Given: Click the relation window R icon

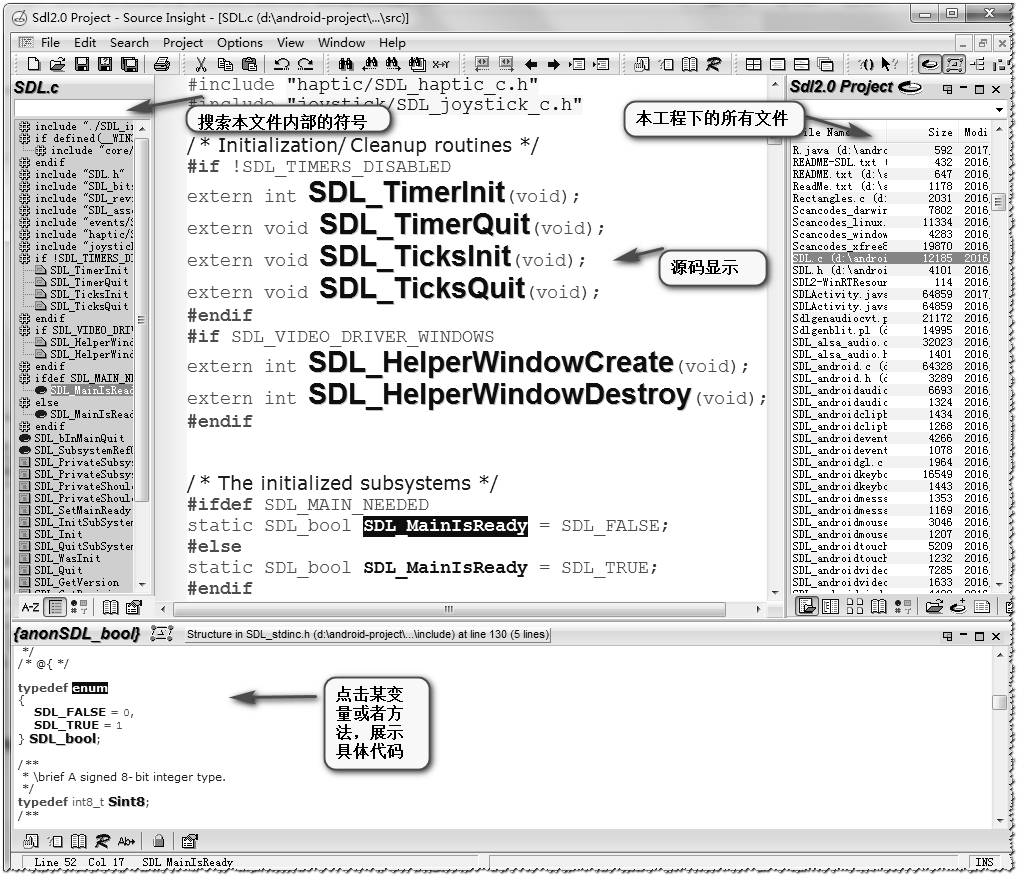Looking at the screenshot, I should click(x=714, y=64).
